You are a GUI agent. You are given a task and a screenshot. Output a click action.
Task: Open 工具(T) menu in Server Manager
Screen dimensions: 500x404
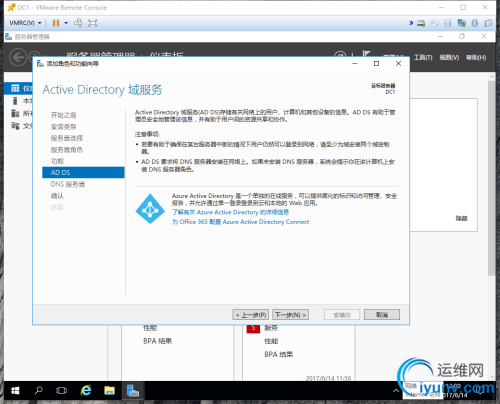click(423, 58)
